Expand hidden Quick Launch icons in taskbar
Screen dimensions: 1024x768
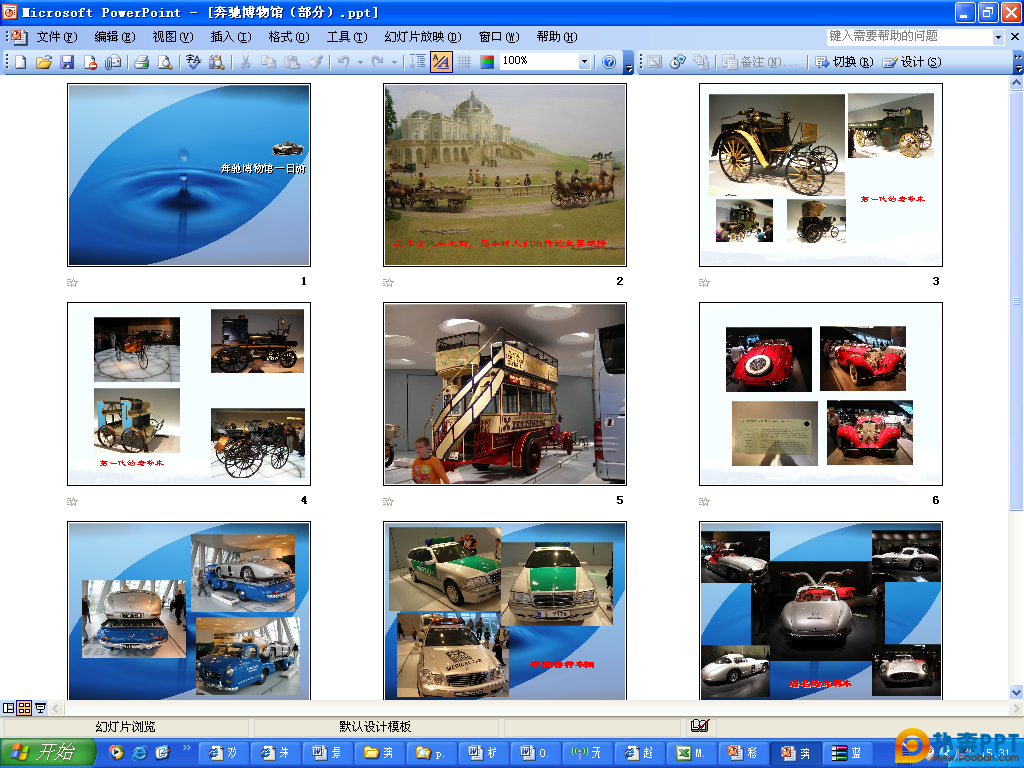[187, 747]
